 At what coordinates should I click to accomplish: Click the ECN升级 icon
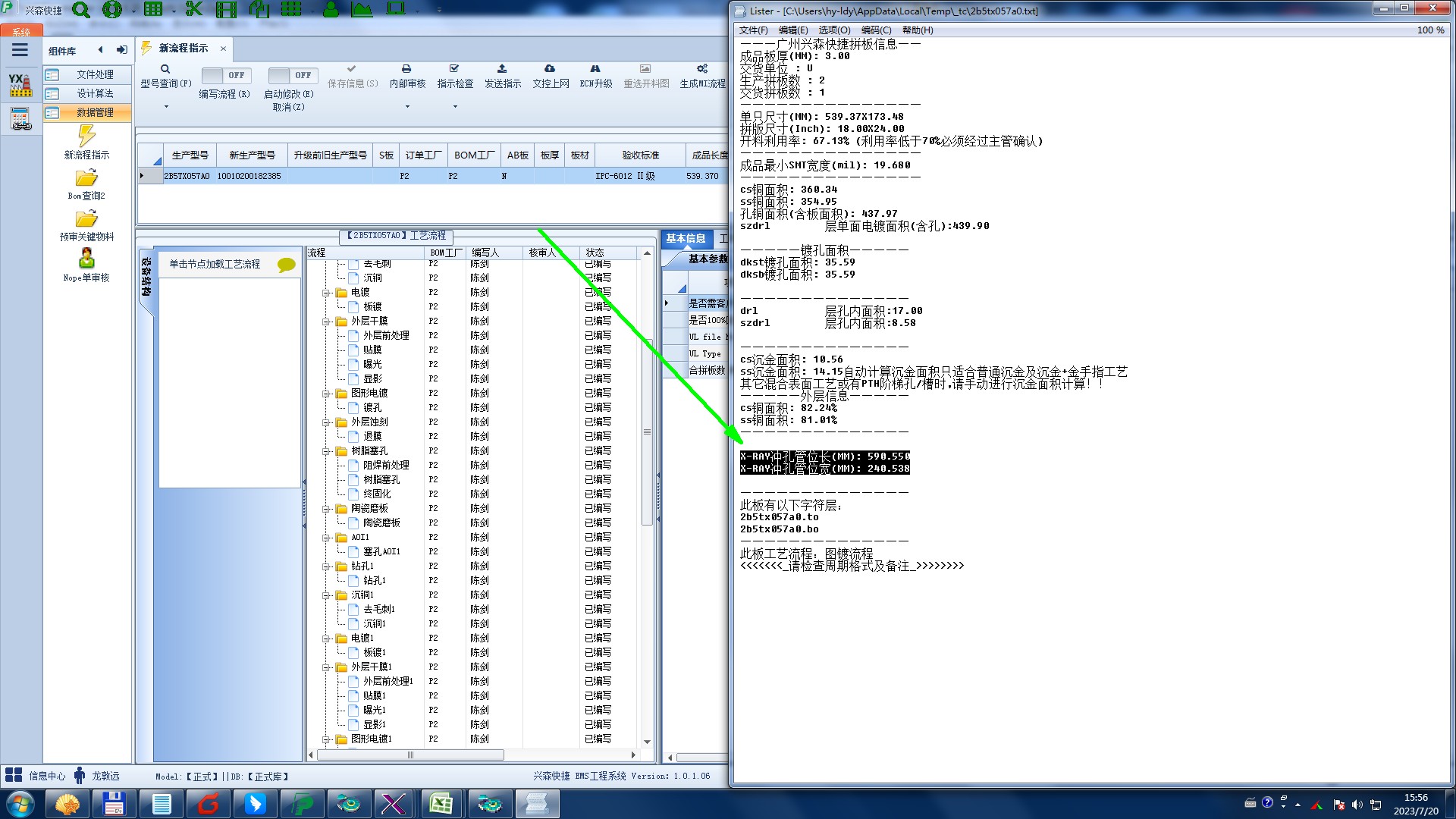pos(595,69)
